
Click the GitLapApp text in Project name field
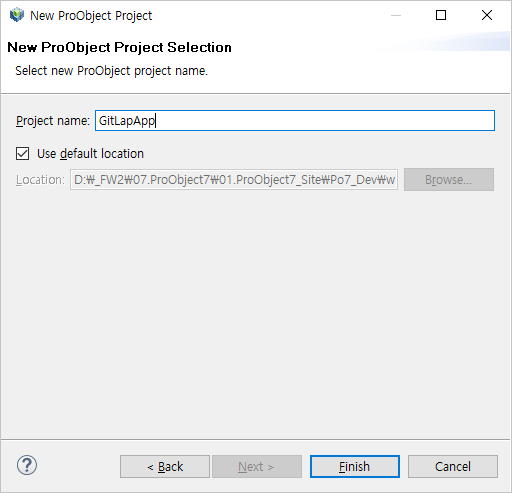[x=127, y=121]
